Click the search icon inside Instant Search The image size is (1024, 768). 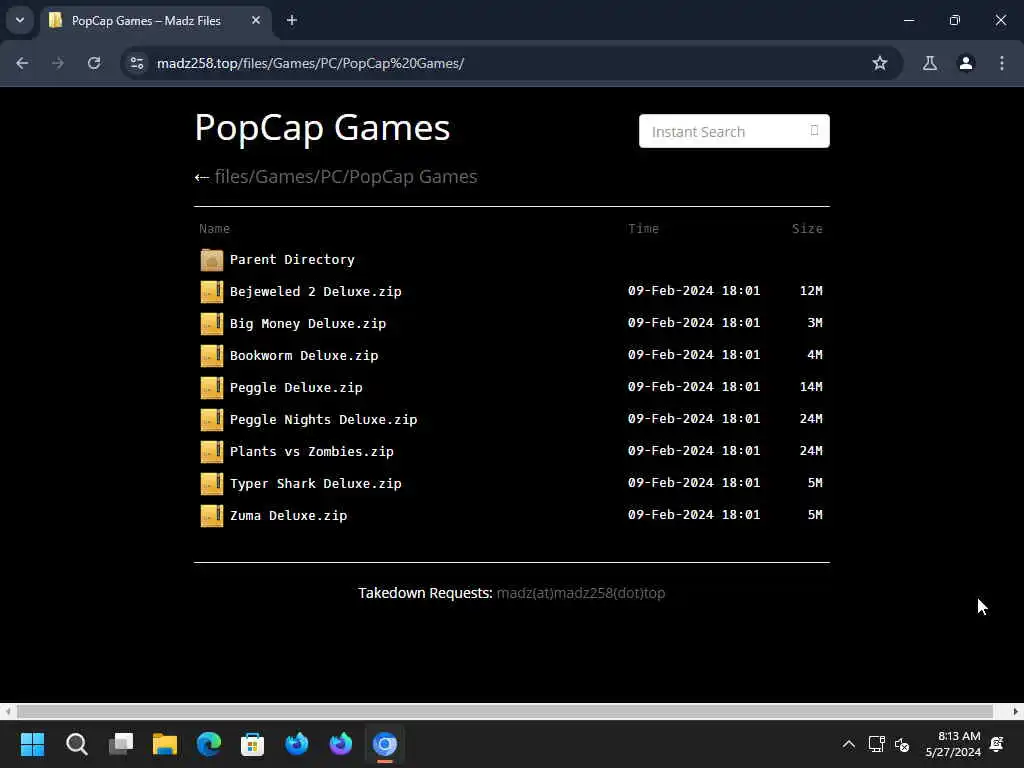(814, 131)
